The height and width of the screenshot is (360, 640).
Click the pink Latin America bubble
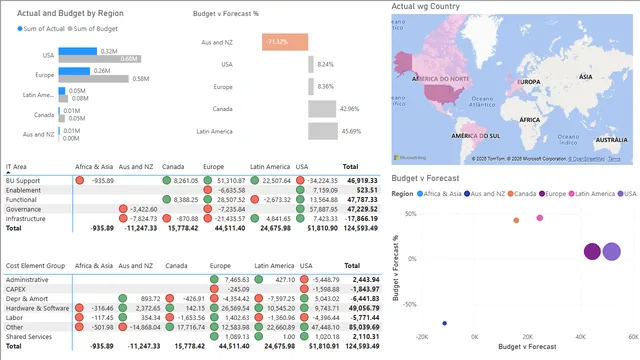tap(540, 218)
